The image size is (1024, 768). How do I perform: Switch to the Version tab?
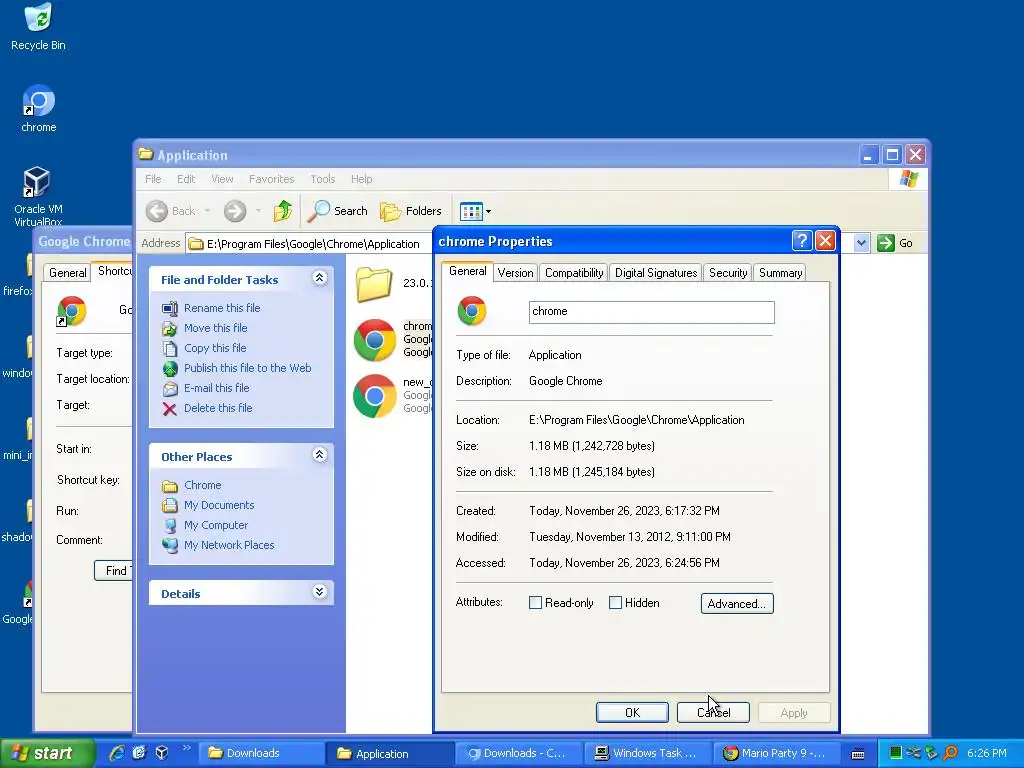[515, 273]
